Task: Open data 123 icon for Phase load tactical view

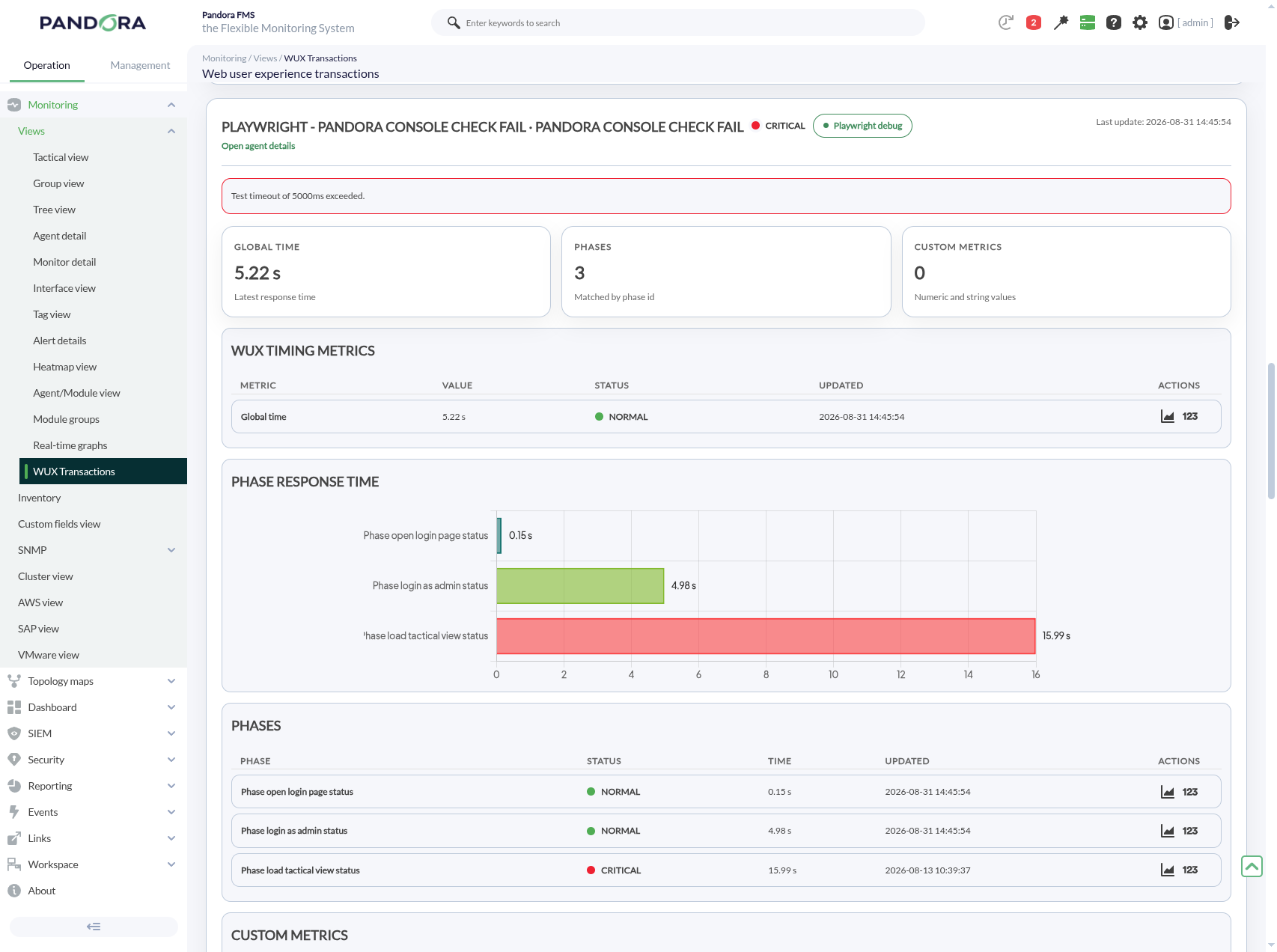Action: click(x=1190, y=870)
